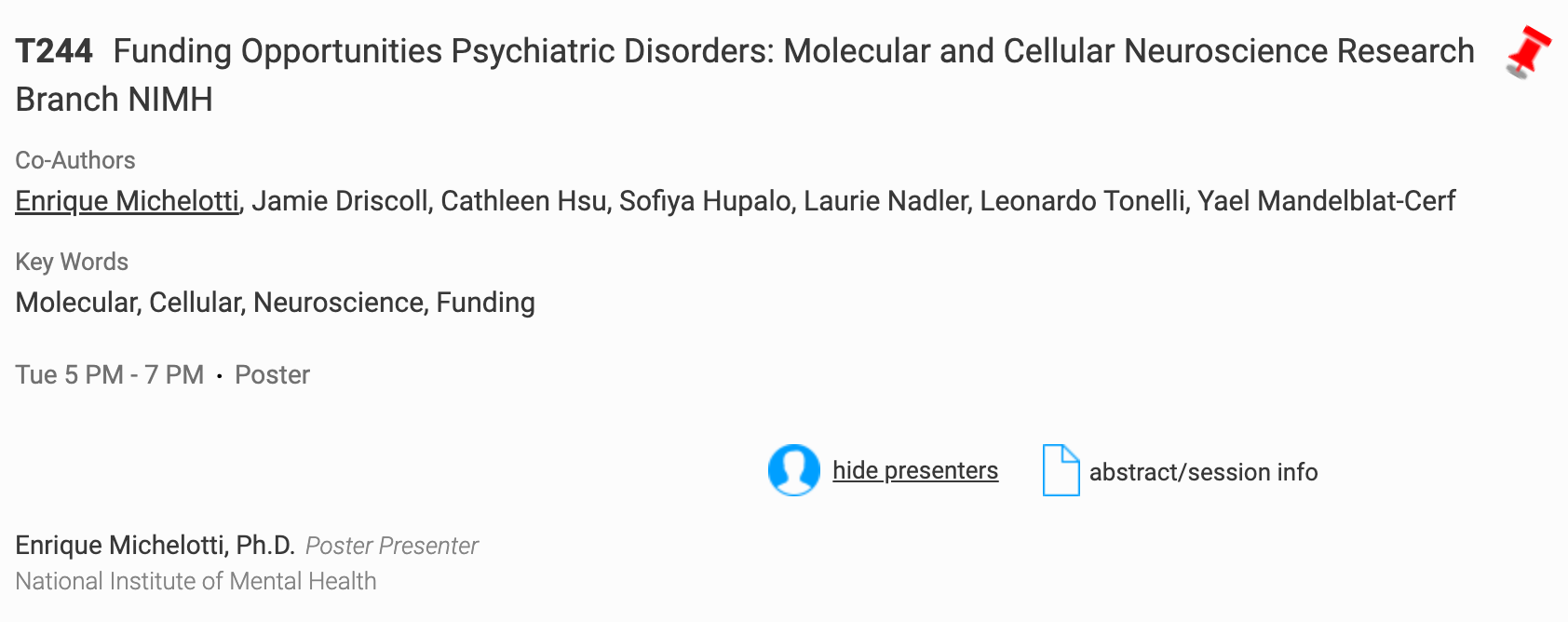Open the abstract/session info link
Viewport: 1568px width, 622px height.
point(1203,472)
